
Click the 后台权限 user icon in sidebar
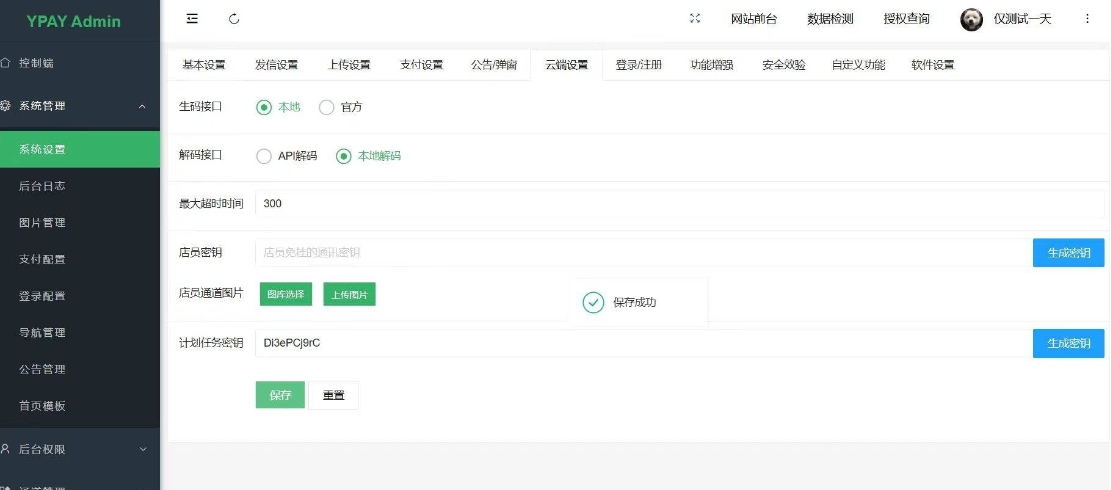pos(6,449)
